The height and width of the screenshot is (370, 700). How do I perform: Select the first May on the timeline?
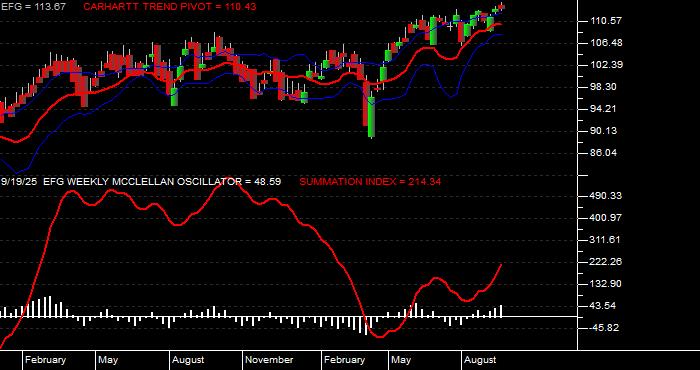pyautogui.click(x=108, y=360)
